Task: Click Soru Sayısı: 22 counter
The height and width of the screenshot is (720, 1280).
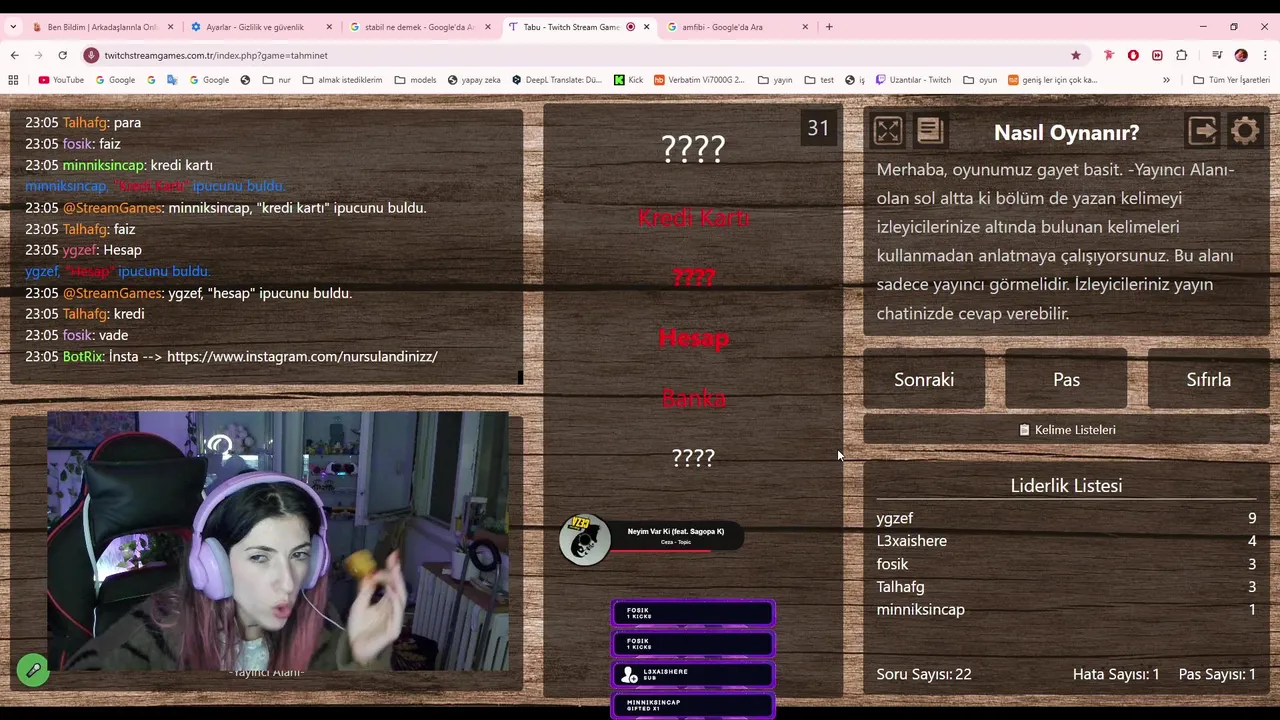Action: [x=924, y=674]
